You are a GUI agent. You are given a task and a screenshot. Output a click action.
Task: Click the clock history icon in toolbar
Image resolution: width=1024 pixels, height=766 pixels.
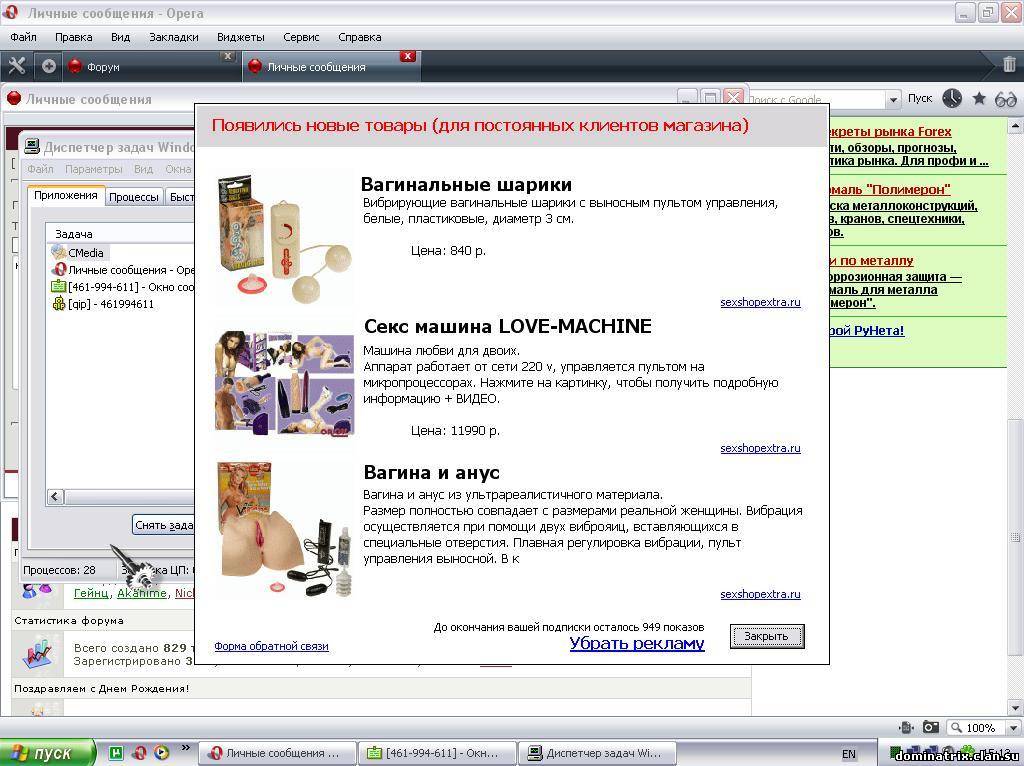pyautogui.click(x=952, y=98)
